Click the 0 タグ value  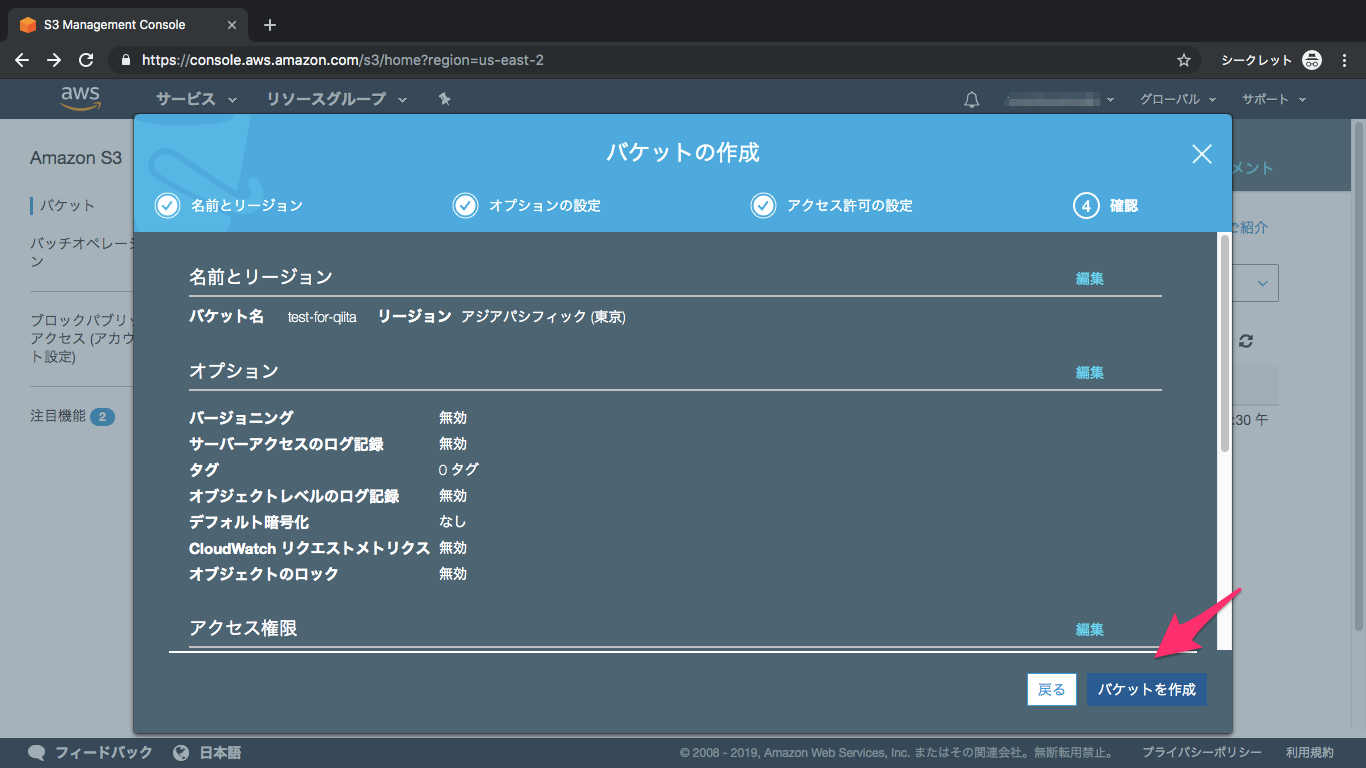click(459, 470)
